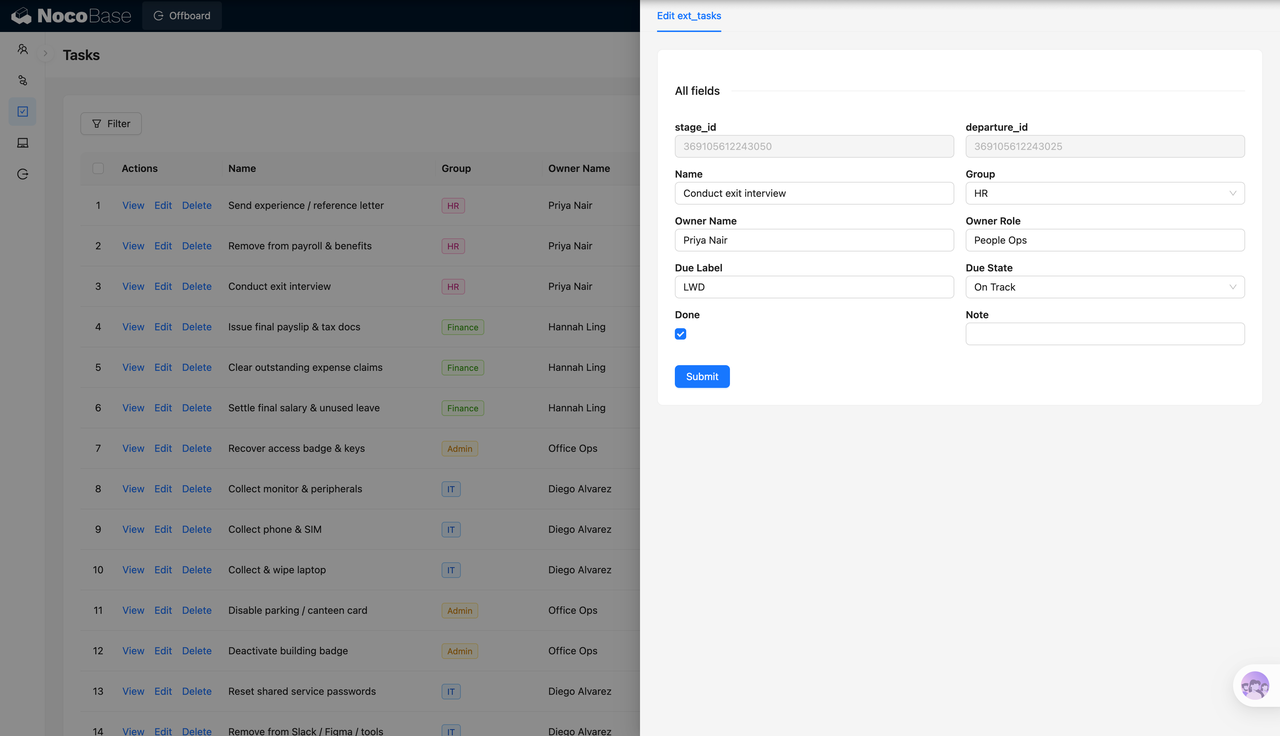Delete the Deactivate building badge task

pos(197,651)
